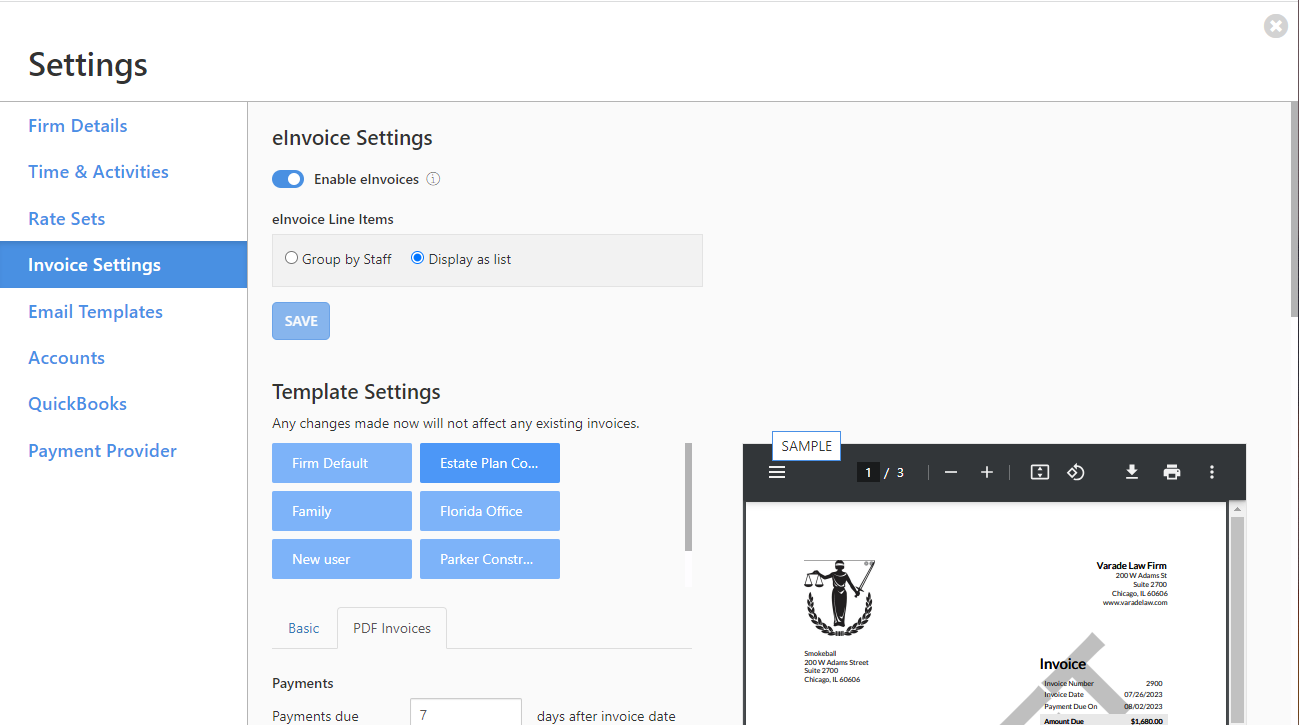1299x725 pixels.
Task: Click the Payments due days input field
Action: click(x=465, y=714)
